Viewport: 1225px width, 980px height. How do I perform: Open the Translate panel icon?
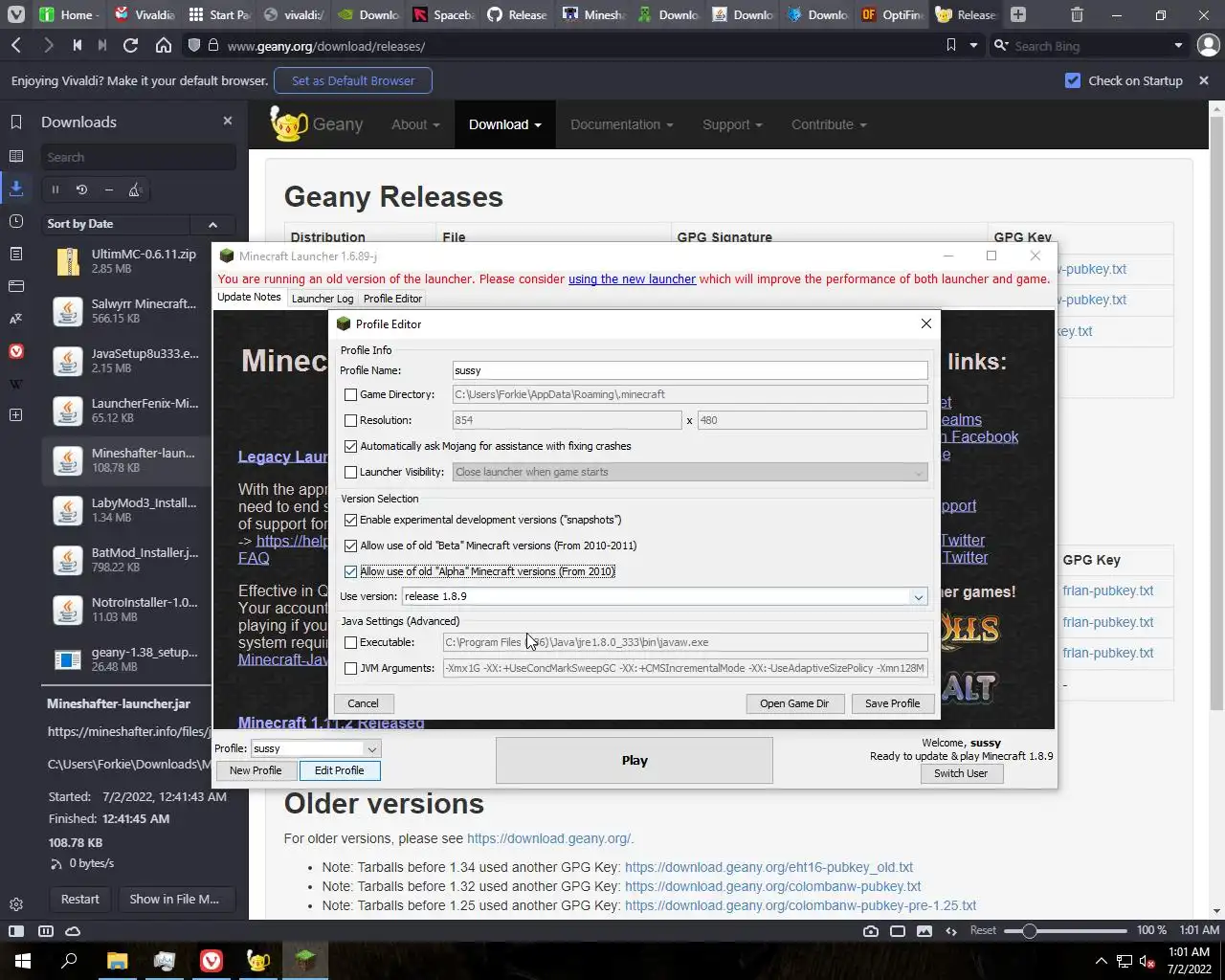[16, 319]
